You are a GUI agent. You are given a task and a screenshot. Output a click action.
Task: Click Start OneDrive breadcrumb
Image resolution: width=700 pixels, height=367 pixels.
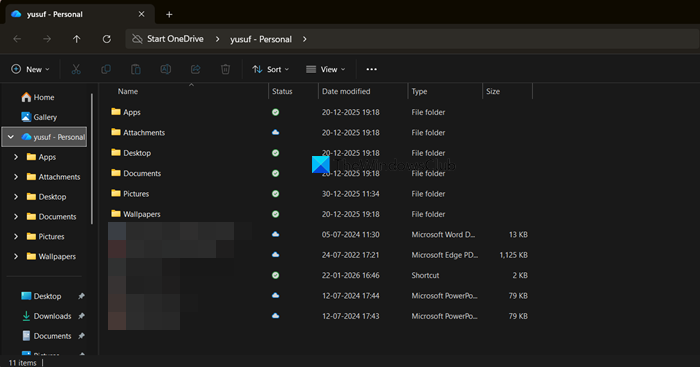[175, 39]
